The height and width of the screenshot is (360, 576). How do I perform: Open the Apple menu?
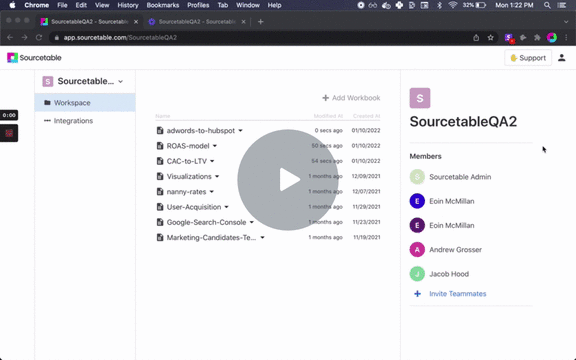12,5
